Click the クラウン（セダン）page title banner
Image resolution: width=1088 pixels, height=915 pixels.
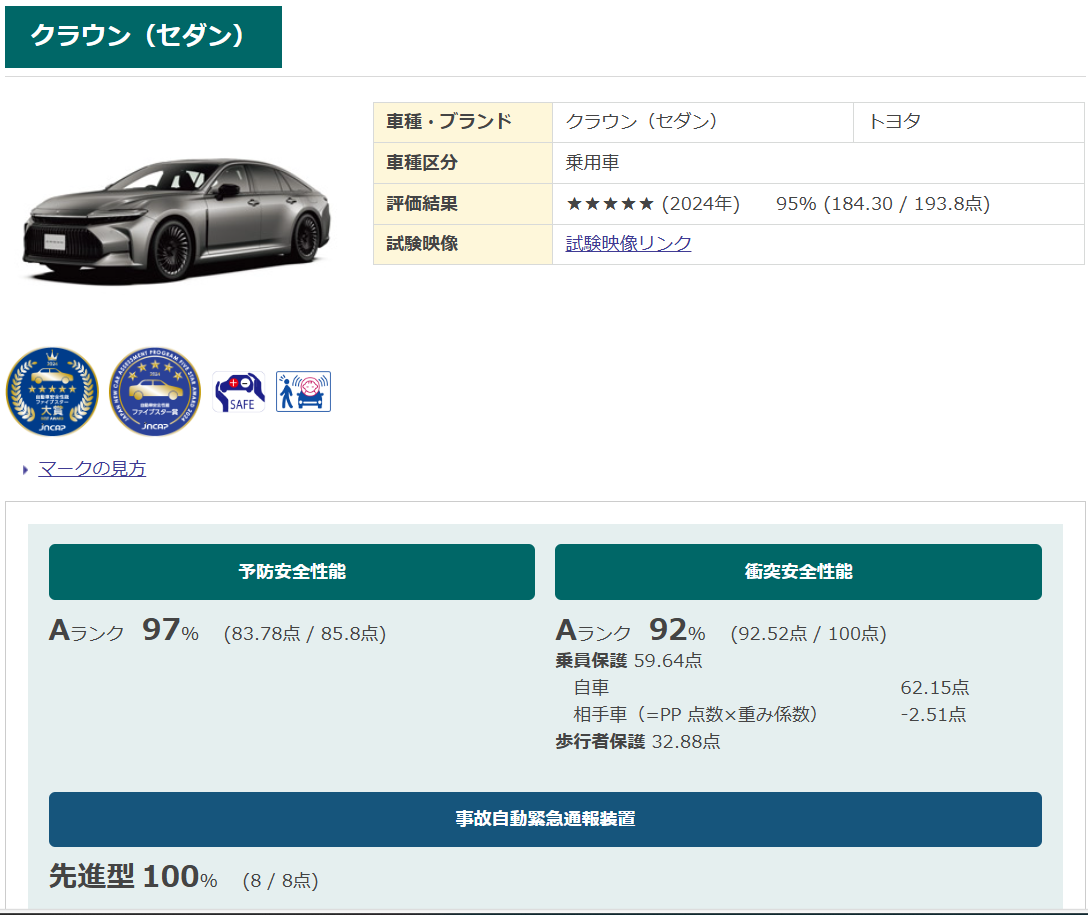[x=144, y=37]
